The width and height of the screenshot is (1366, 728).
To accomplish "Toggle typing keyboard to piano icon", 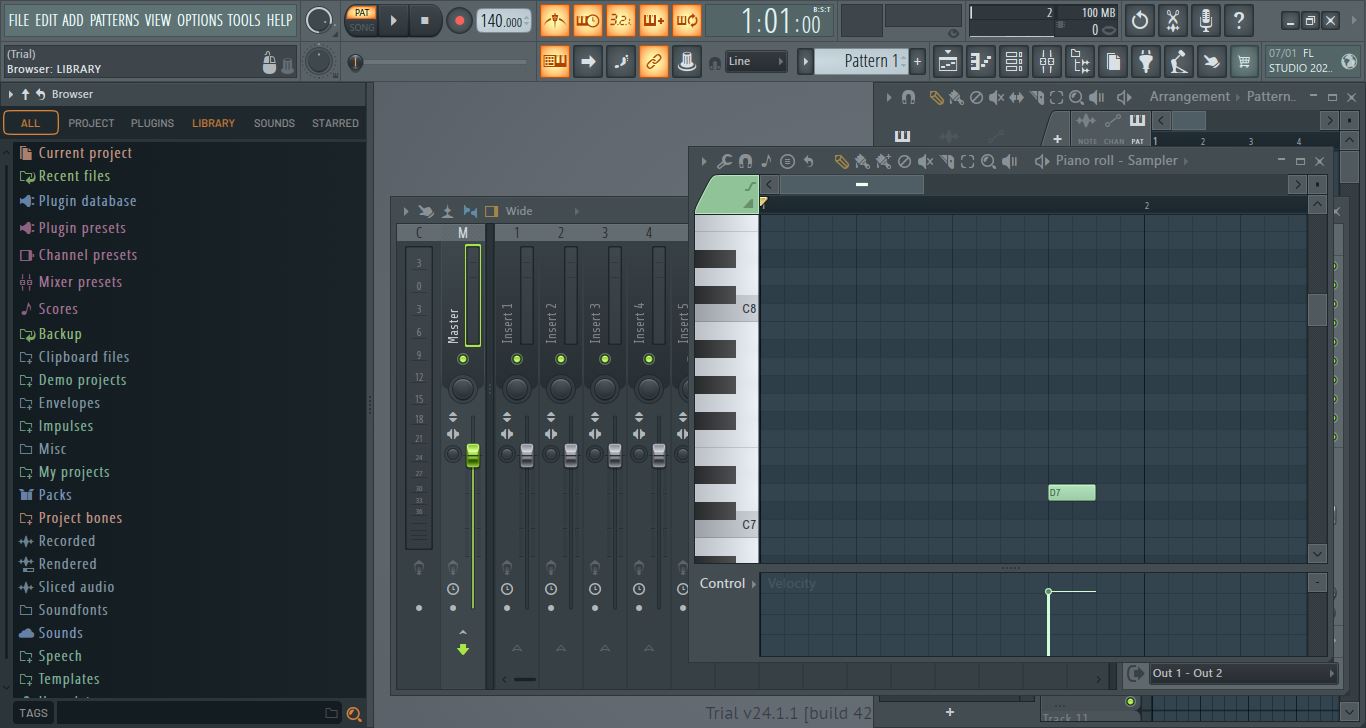I will pyautogui.click(x=555, y=61).
